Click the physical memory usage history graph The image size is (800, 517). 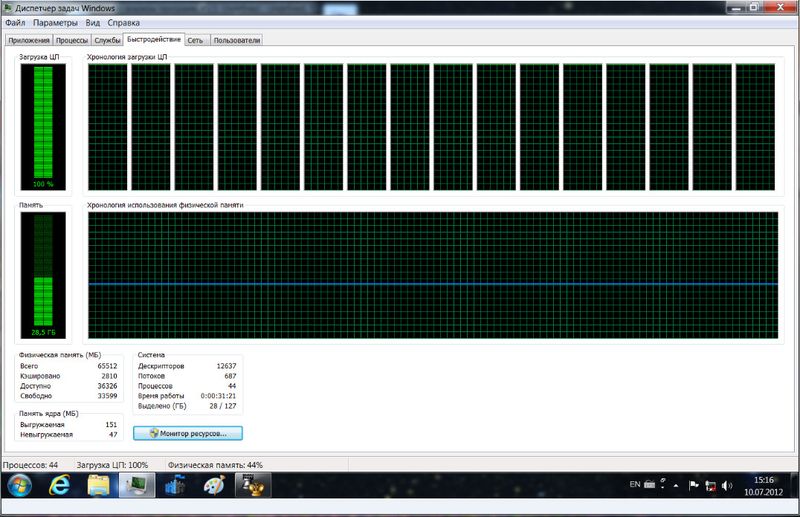click(433, 275)
